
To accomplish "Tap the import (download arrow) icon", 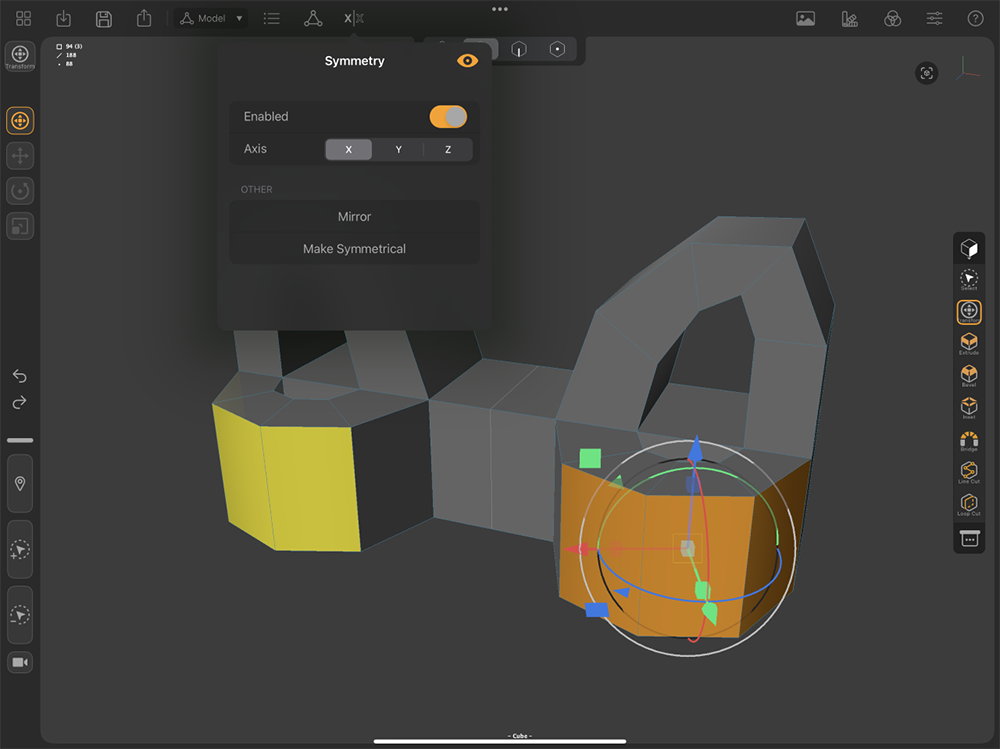I will click(x=64, y=19).
